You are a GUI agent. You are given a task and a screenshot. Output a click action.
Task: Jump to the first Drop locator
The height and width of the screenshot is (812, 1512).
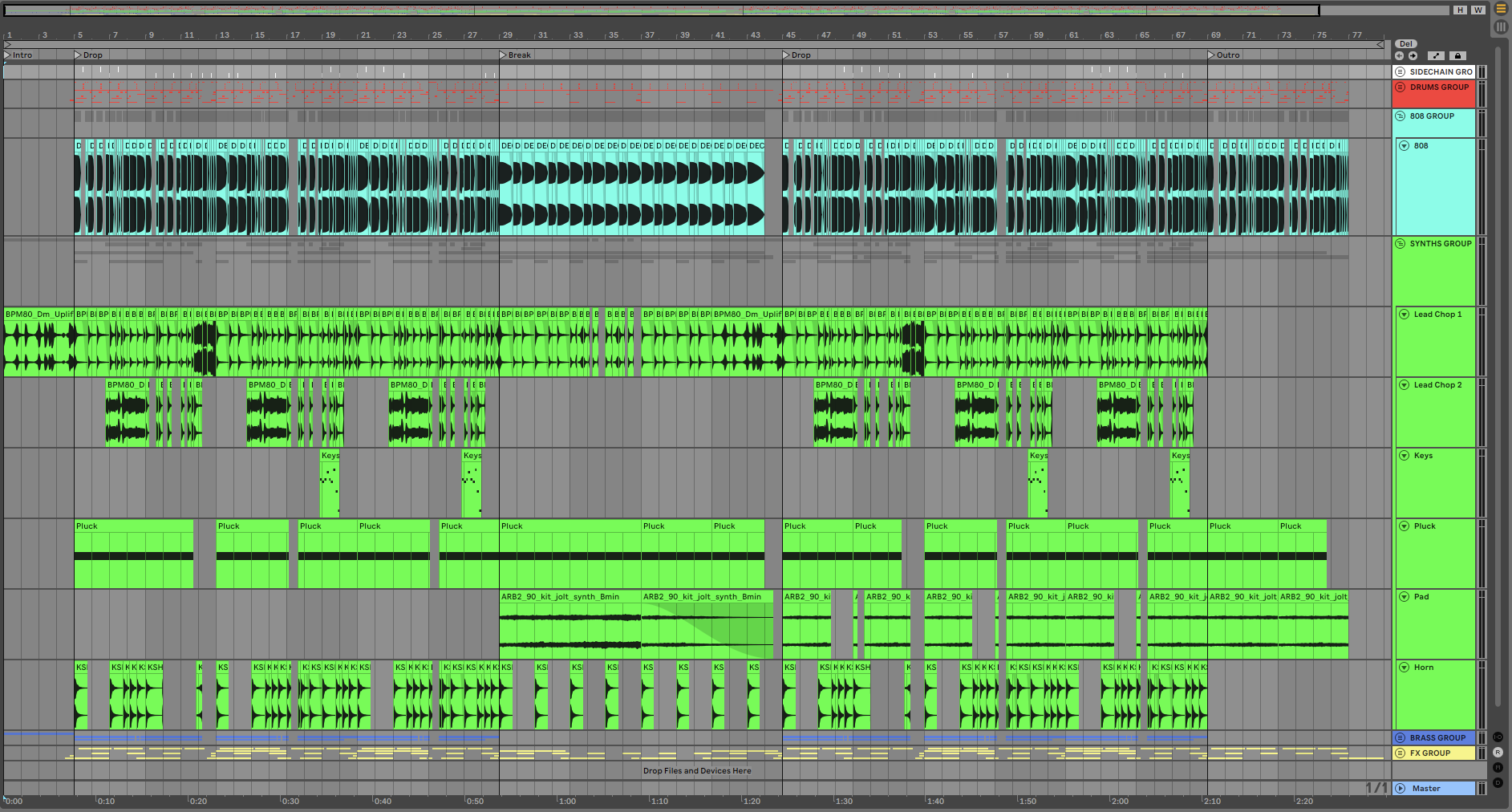pyautogui.click(x=89, y=55)
